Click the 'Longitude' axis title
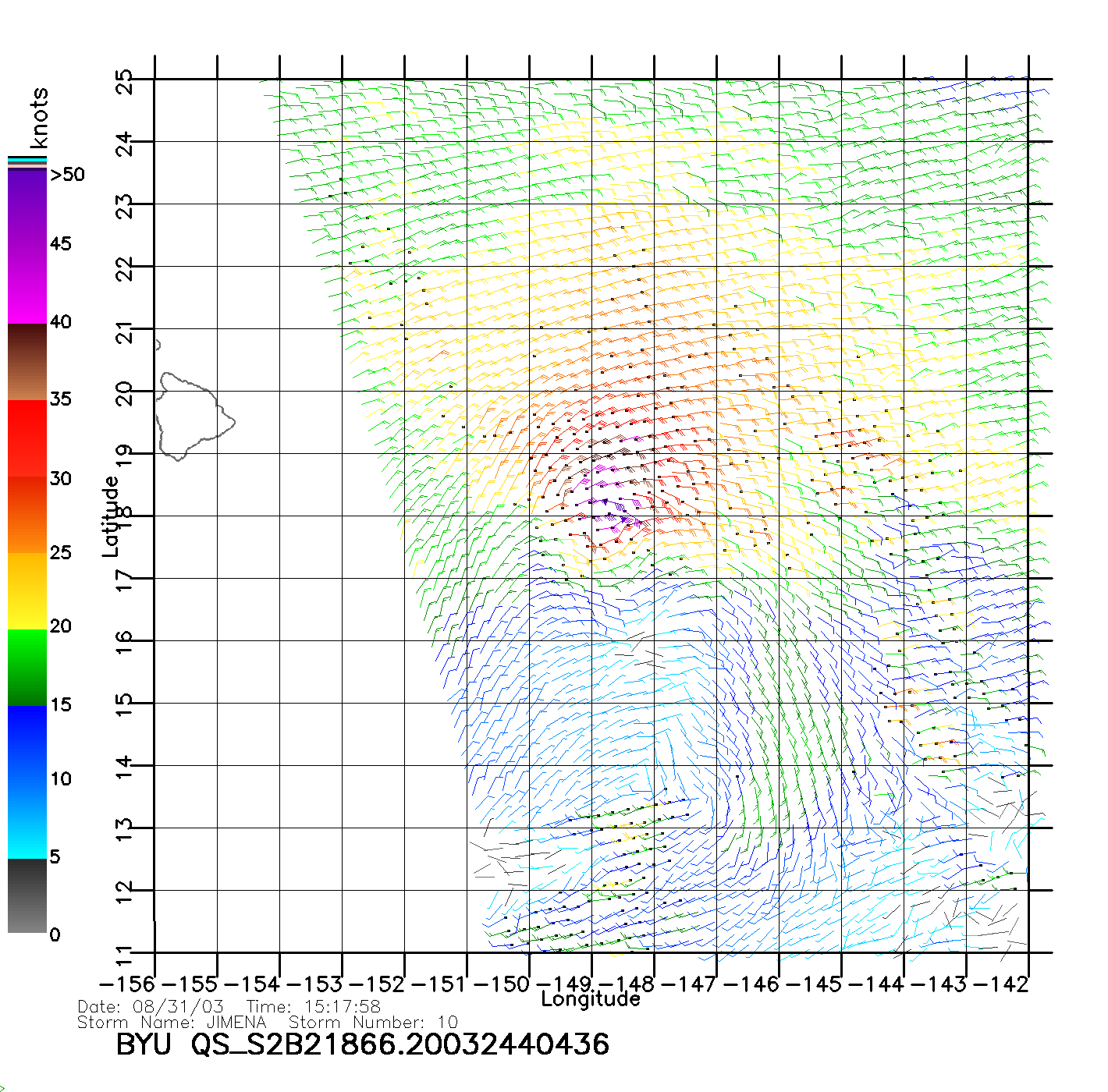The height and width of the screenshot is (1092, 1108). pos(591,999)
